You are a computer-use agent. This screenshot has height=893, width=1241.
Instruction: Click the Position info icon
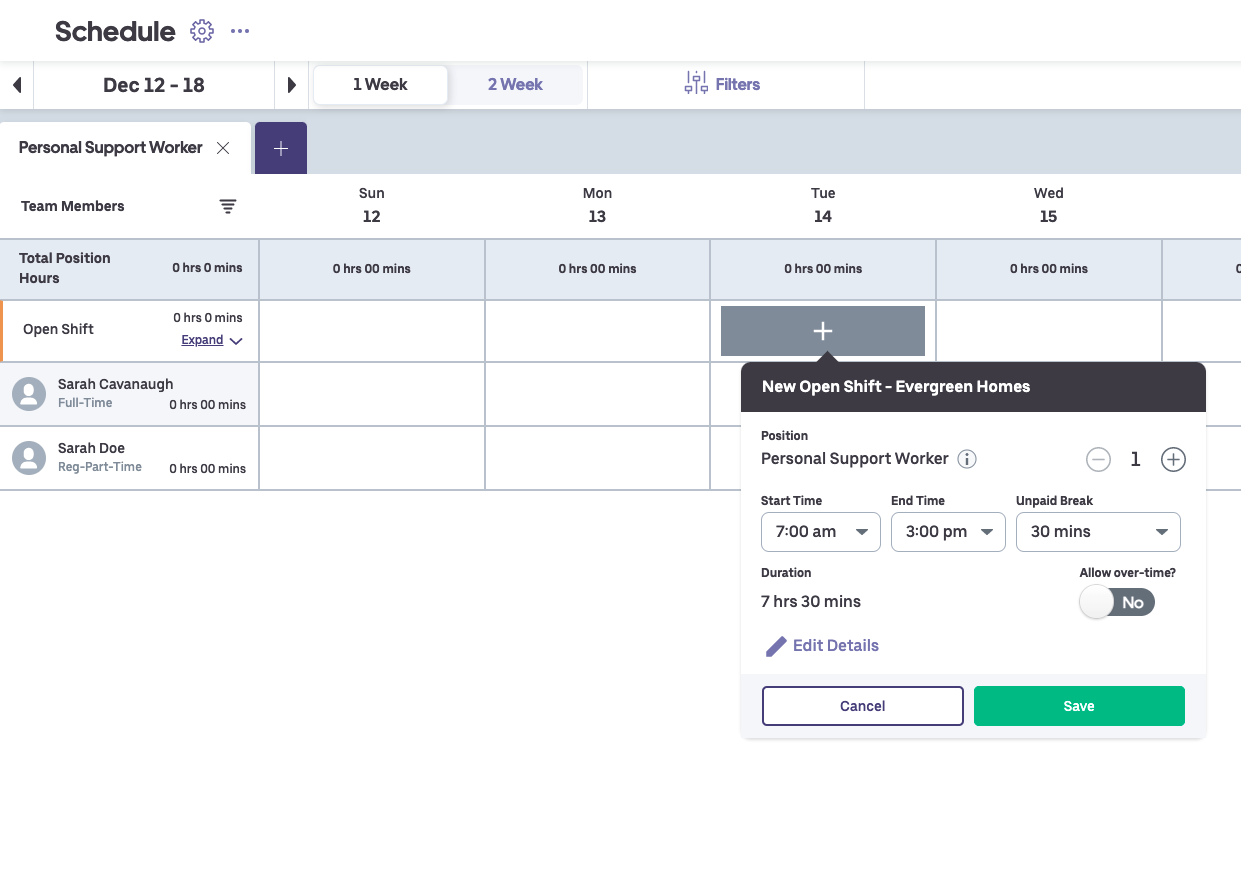pos(966,459)
